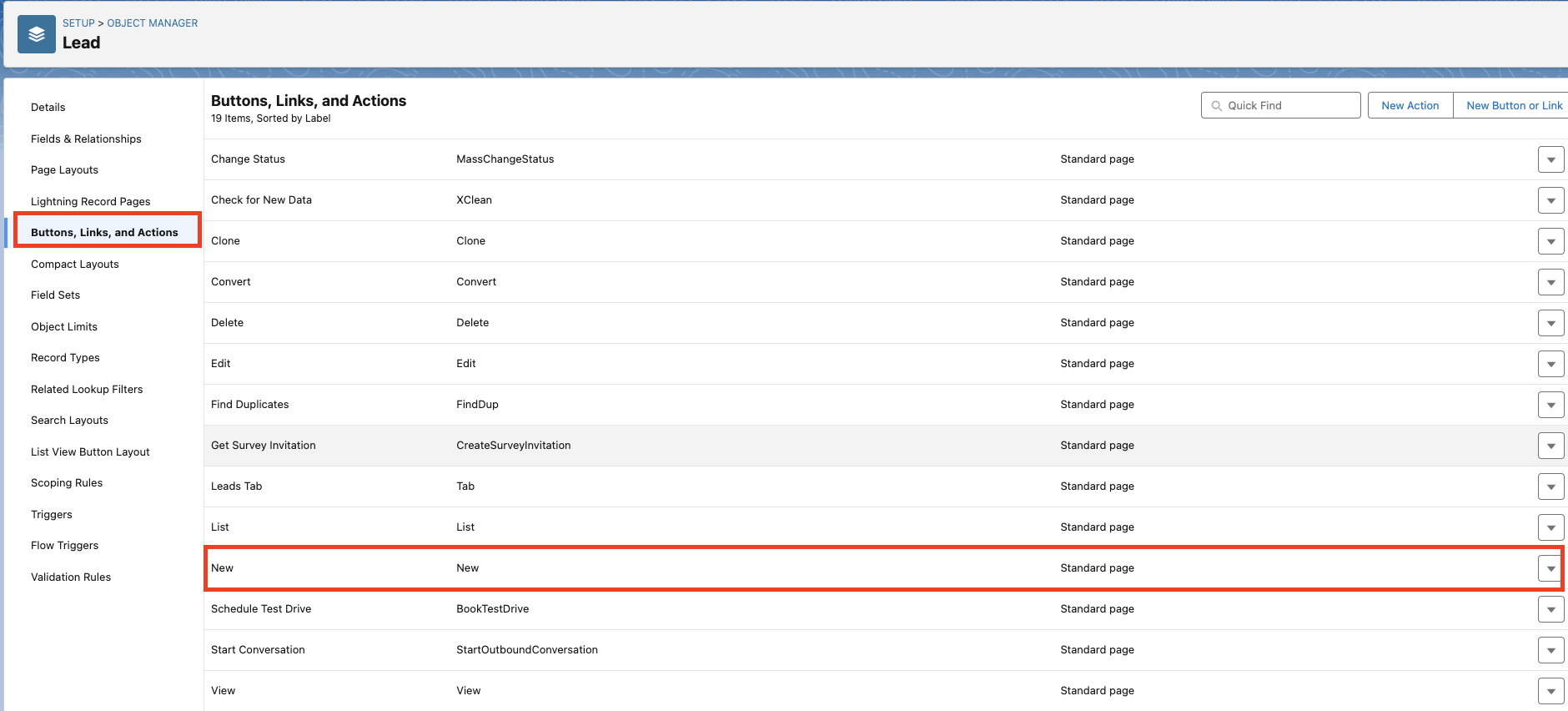The height and width of the screenshot is (711, 1568).
Task: Click the Change Status label
Action: [248, 159]
